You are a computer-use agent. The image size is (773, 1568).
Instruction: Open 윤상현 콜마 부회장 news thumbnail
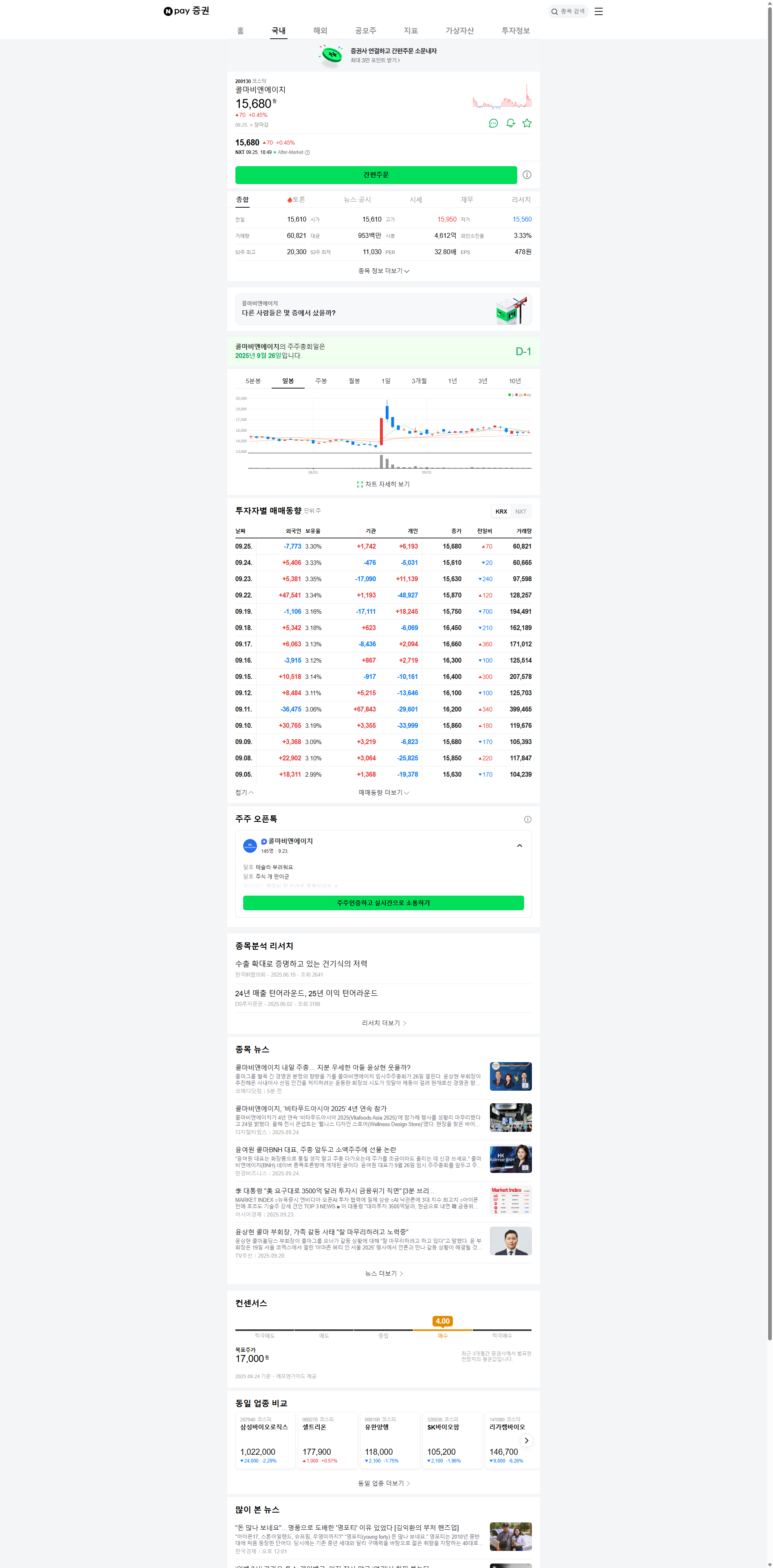[511, 1241]
